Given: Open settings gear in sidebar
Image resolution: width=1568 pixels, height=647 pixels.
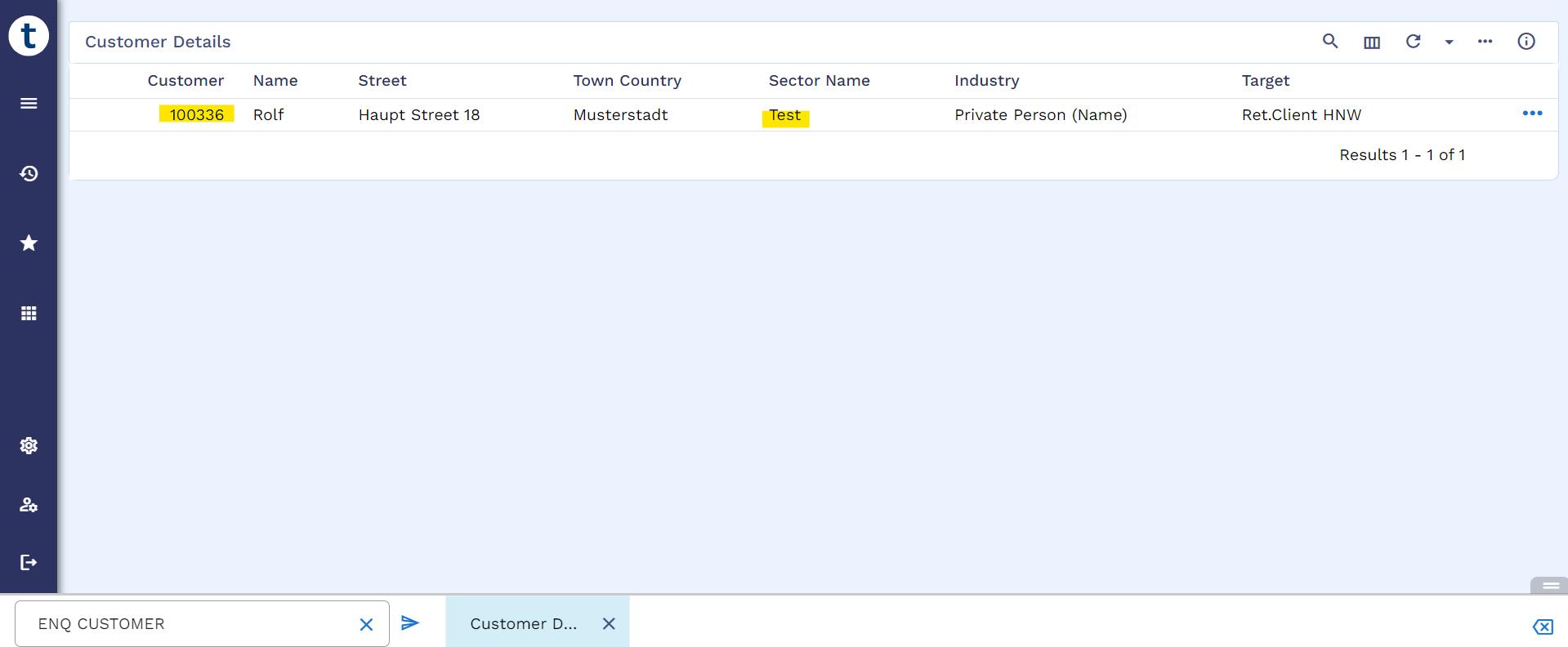Looking at the screenshot, I should tap(29, 445).
